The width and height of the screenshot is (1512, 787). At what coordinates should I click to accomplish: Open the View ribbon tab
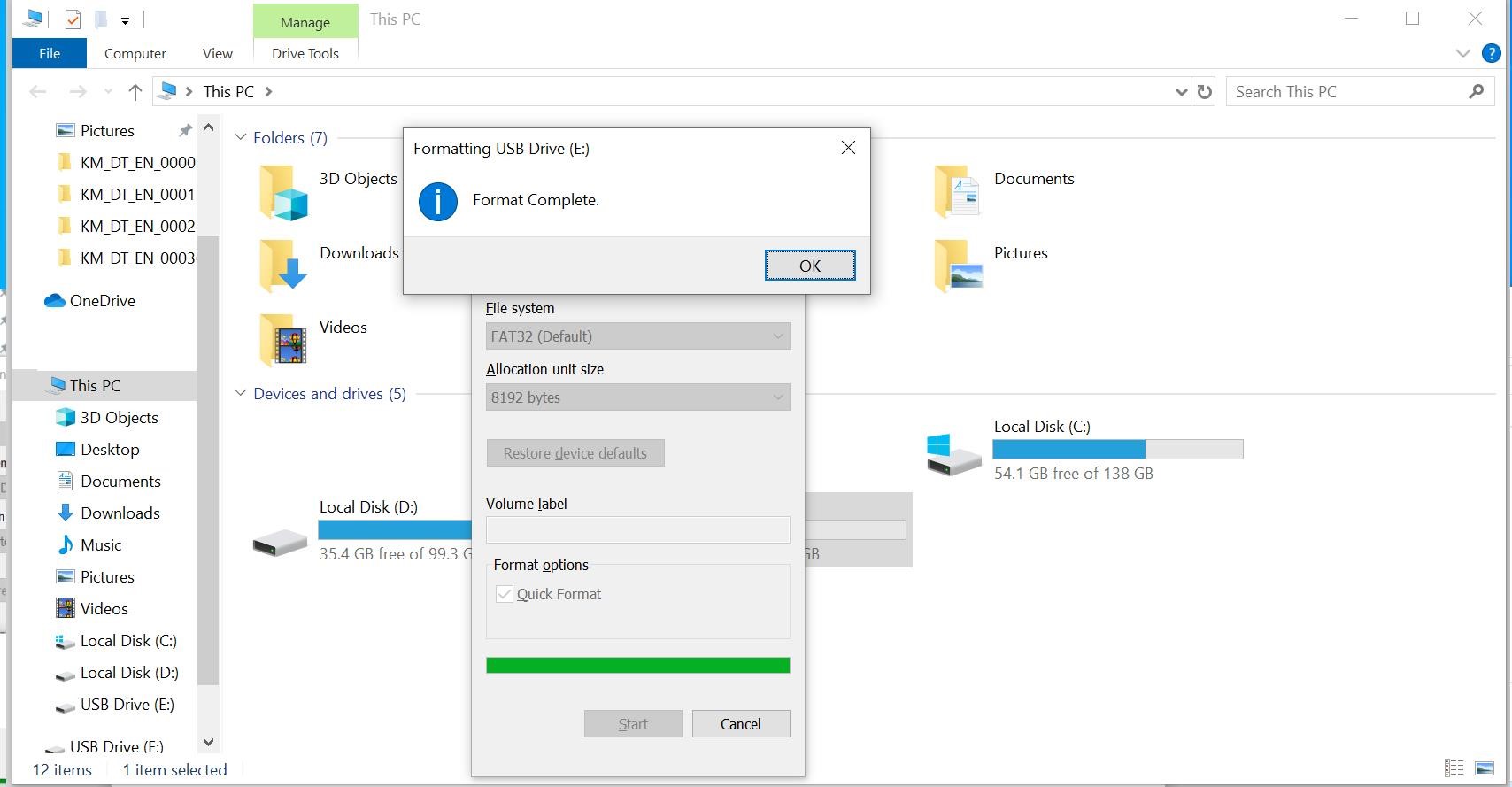(x=217, y=53)
